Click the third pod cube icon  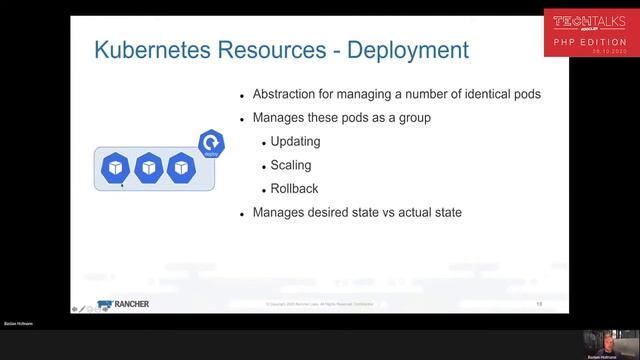pos(181,168)
